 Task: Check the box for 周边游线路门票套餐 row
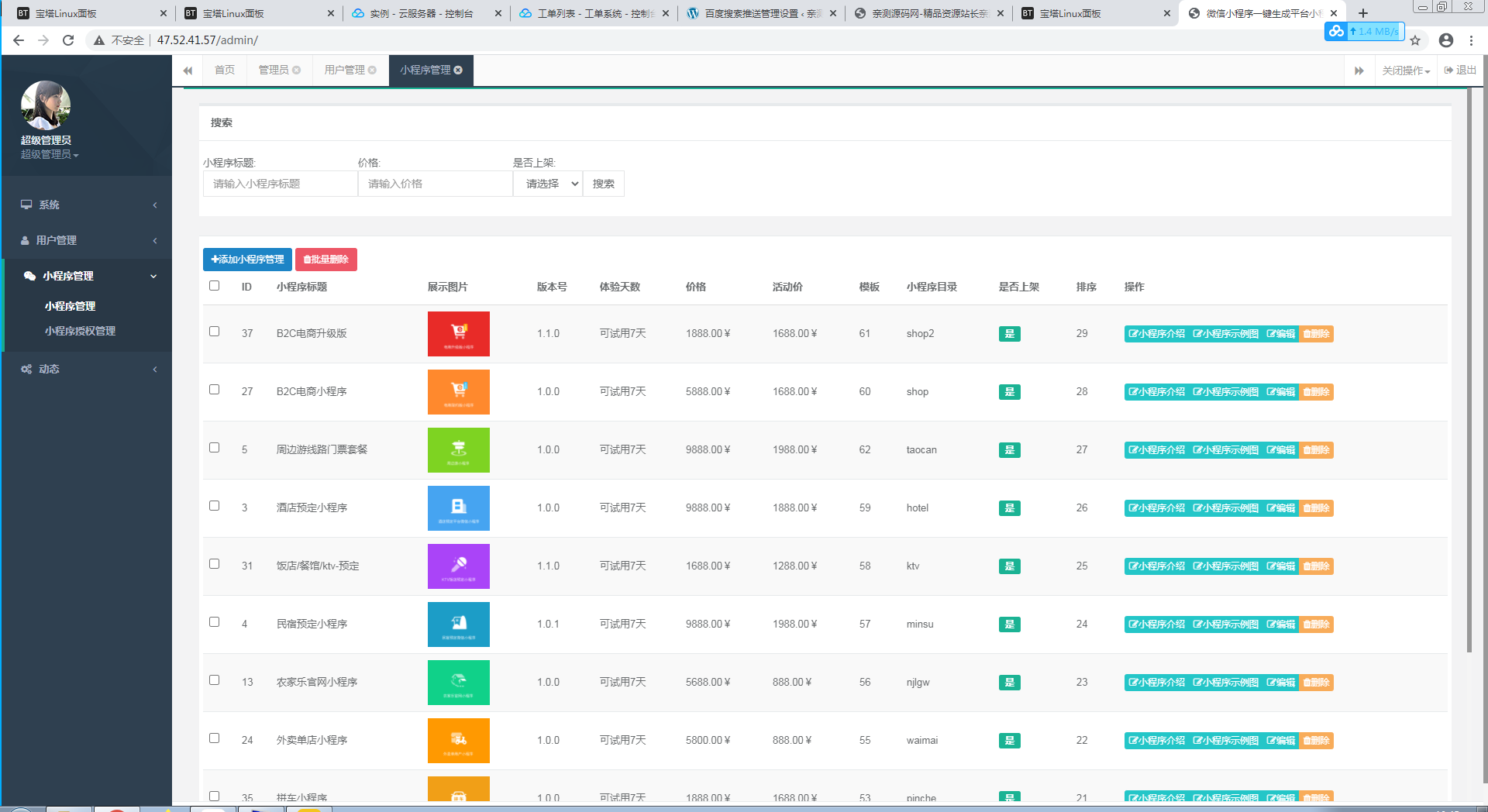click(215, 448)
